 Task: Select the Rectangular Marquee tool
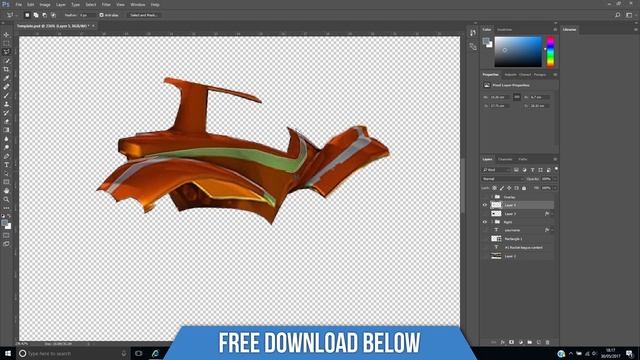(7, 43)
